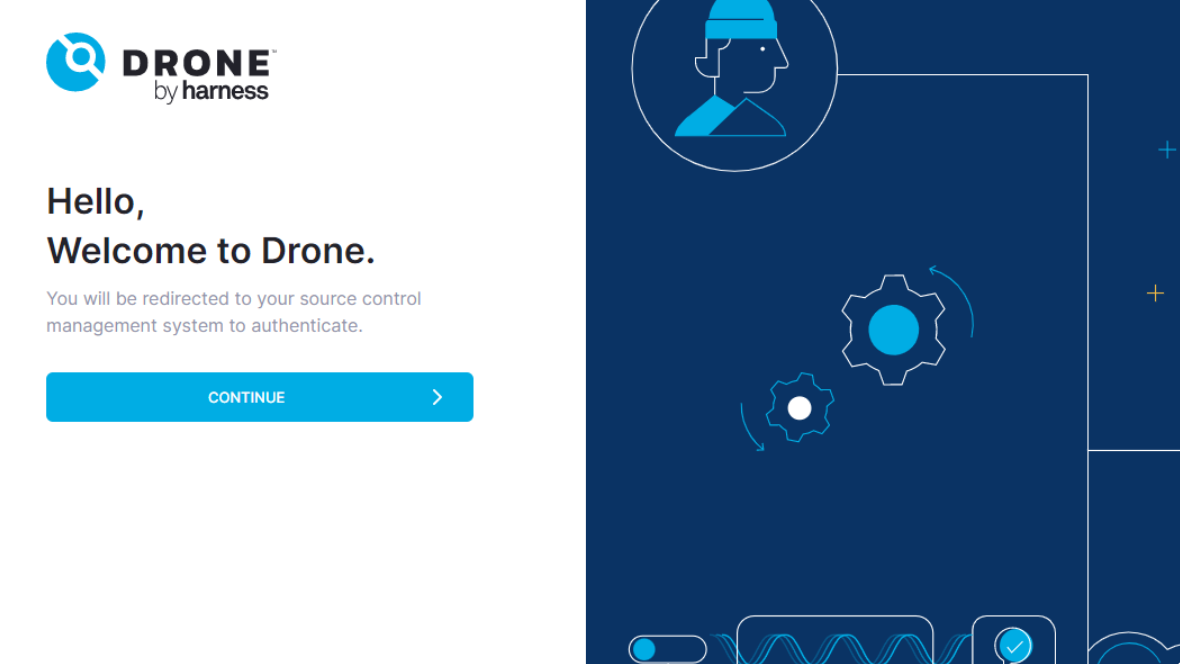This screenshot has width=1180, height=664.
Task: Click the "by harness" logo text
Action: (x=211, y=91)
